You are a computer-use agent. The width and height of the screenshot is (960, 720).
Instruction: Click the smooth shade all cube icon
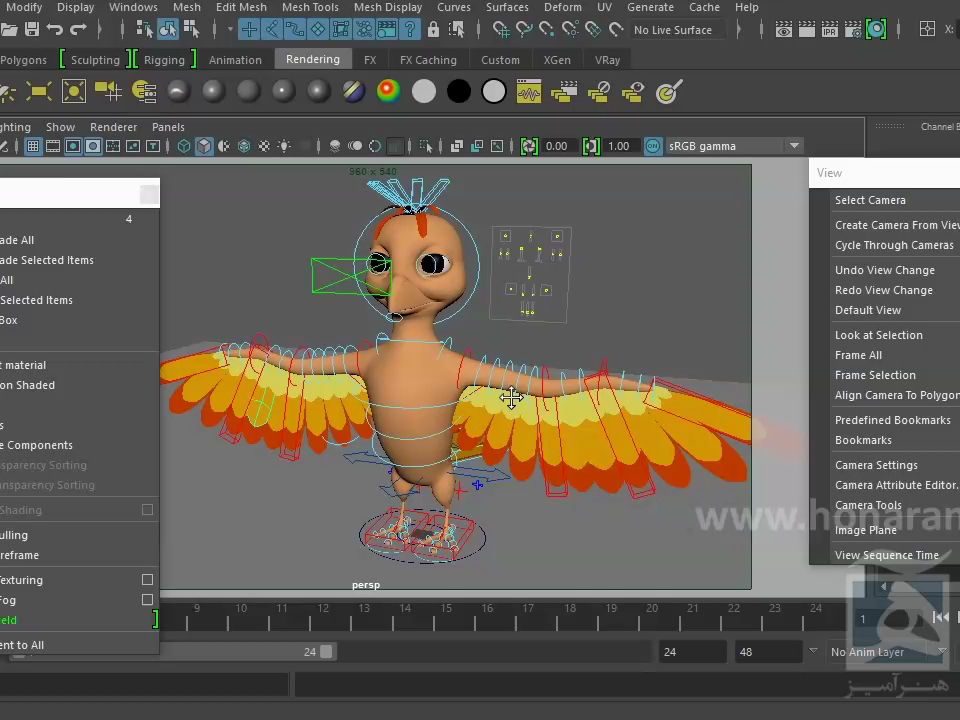(204, 146)
